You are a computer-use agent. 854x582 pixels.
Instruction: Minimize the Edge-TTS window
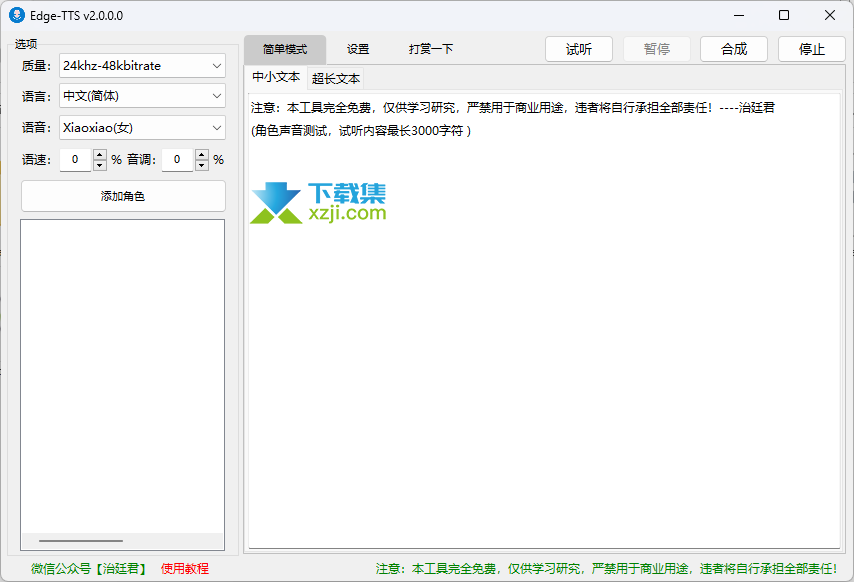739,15
